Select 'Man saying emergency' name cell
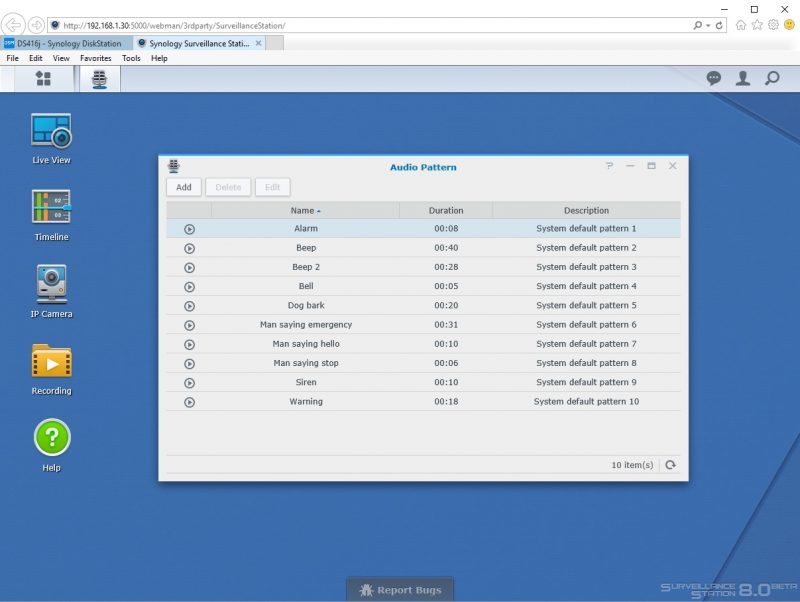This screenshot has width=800, height=602. pyautogui.click(x=306, y=325)
